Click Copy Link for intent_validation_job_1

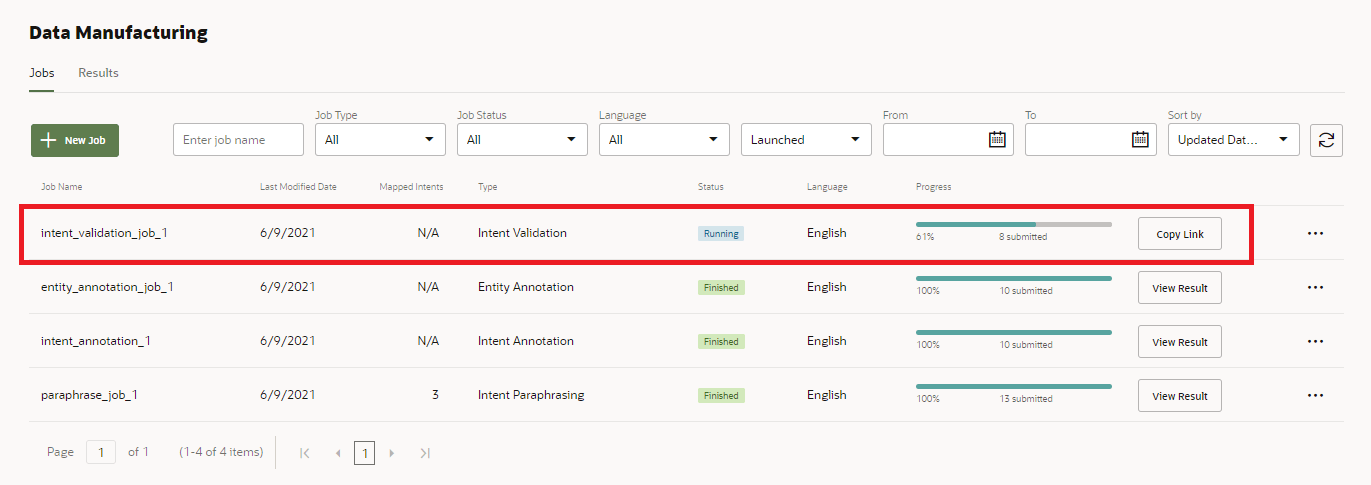[x=1179, y=234]
